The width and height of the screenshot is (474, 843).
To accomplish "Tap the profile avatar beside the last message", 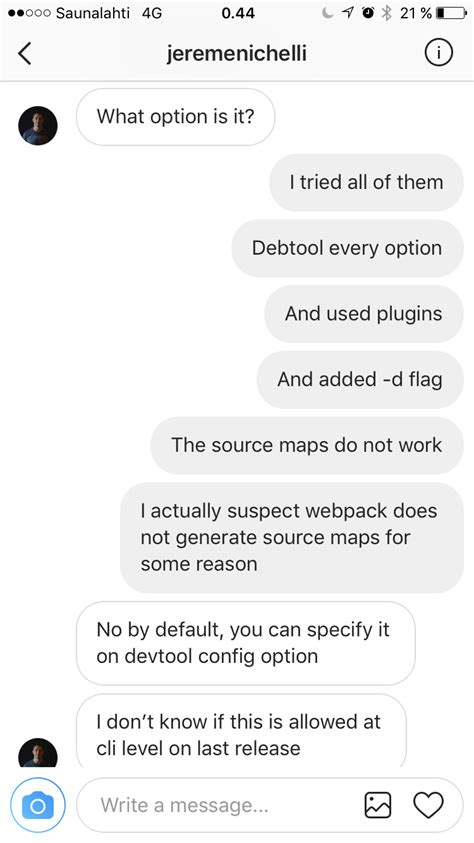I will pos(38,752).
